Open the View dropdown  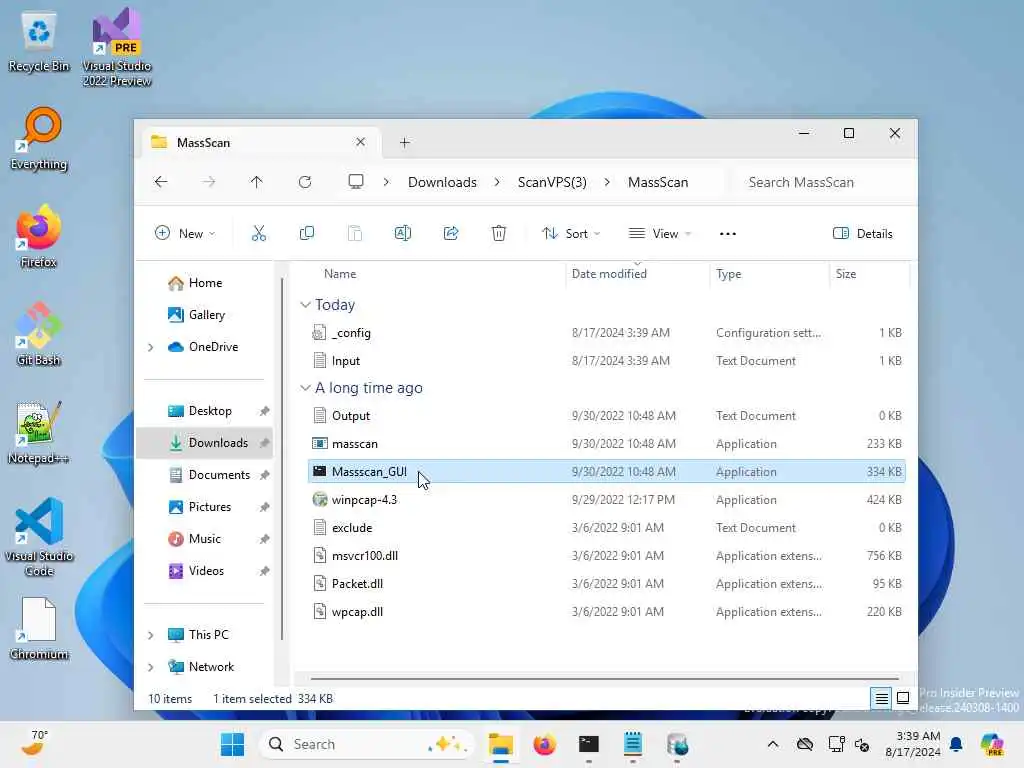click(x=660, y=233)
